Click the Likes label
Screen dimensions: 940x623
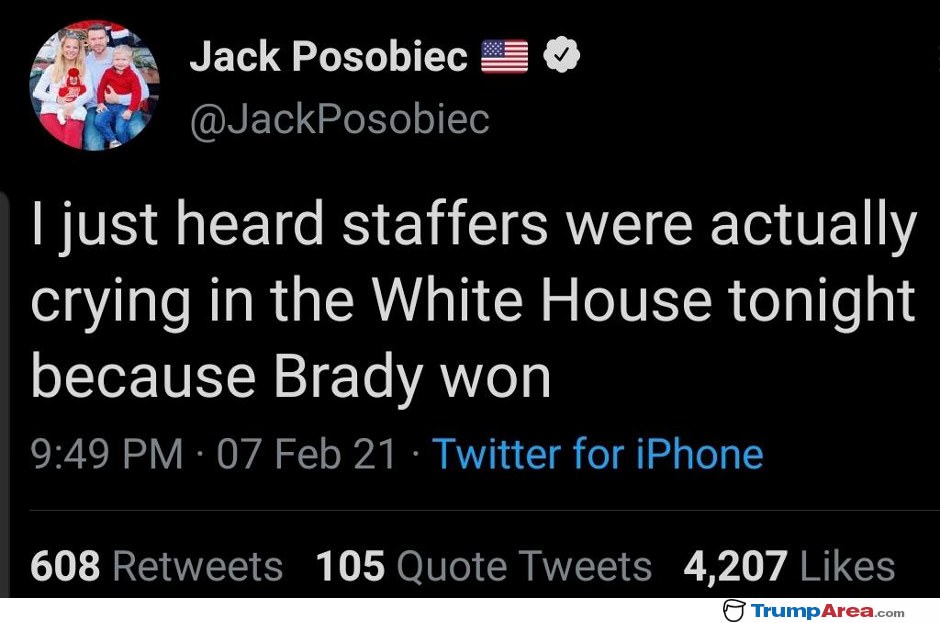pos(848,565)
